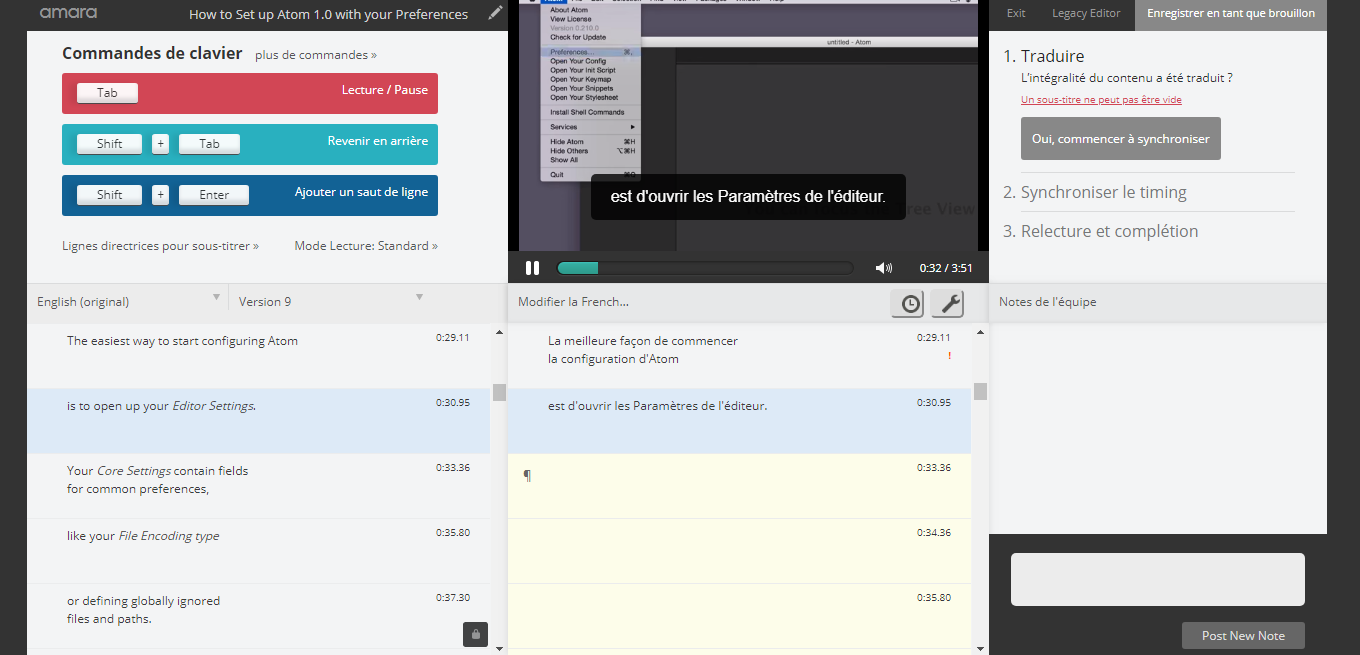
Task: Click the French subtitle list scrollbar thumb
Action: coord(980,391)
